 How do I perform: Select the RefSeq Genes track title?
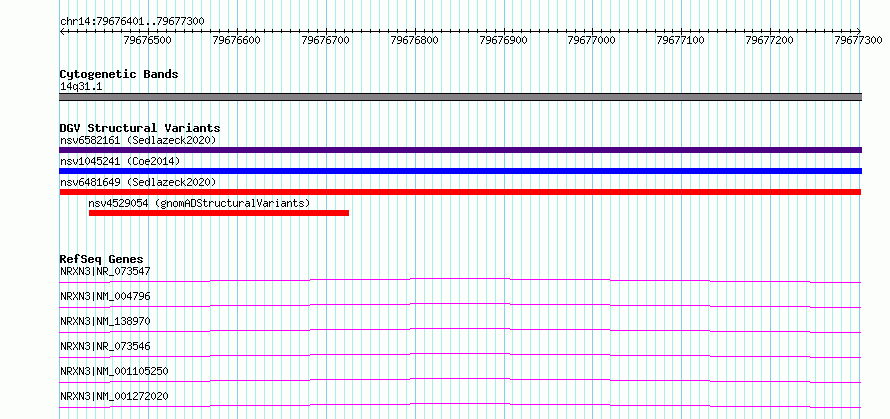coord(101,259)
